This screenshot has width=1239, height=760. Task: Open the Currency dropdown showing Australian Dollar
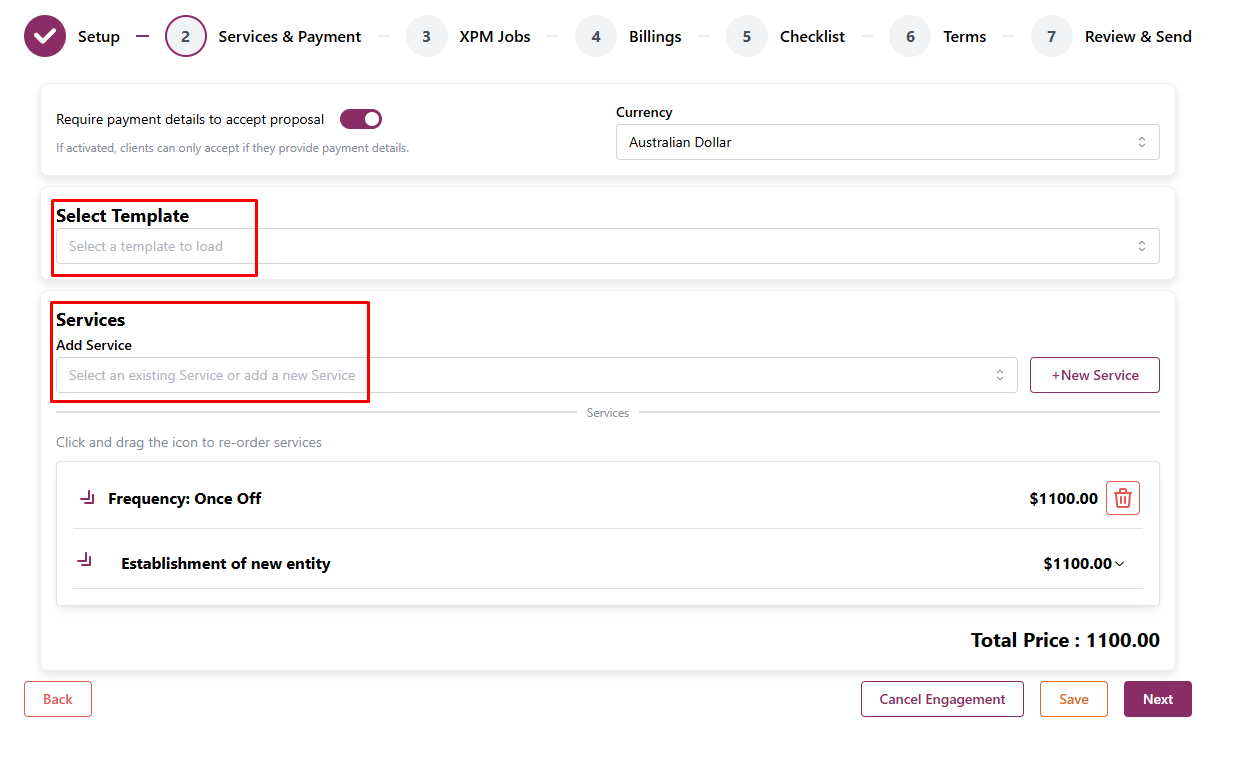tap(887, 142)
